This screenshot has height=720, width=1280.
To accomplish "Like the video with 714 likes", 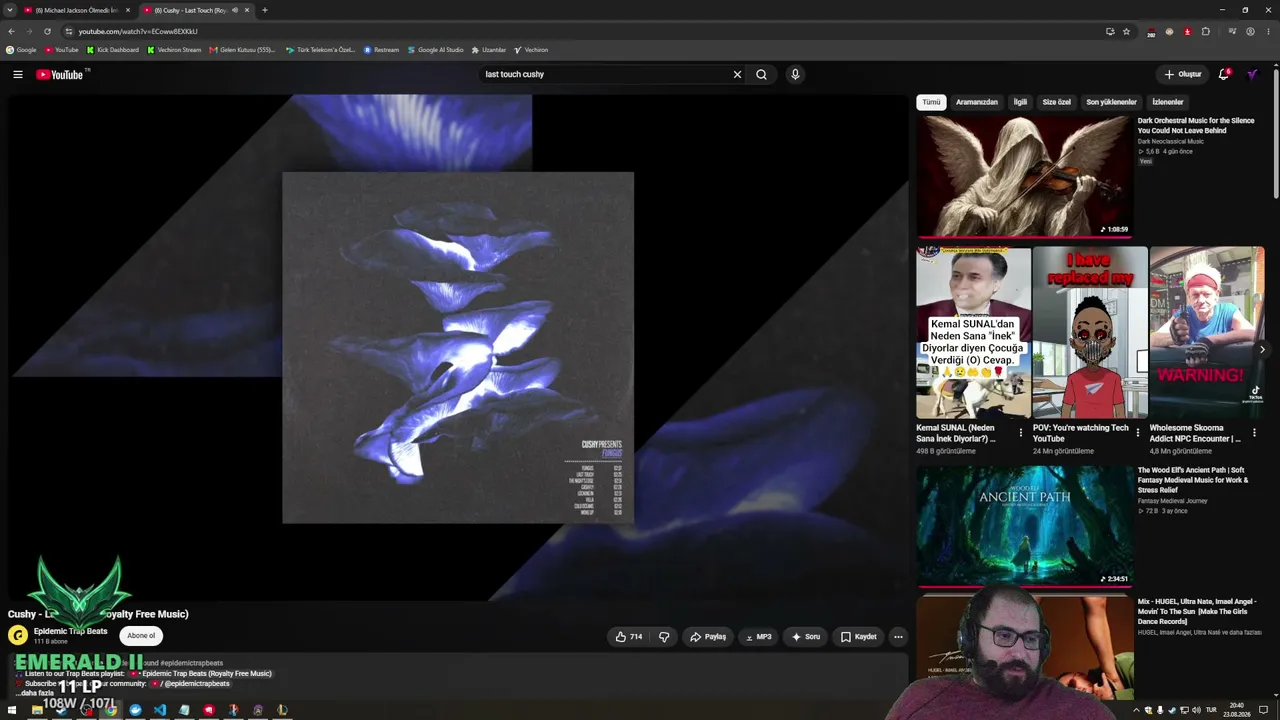I will [x=629, y=637].
